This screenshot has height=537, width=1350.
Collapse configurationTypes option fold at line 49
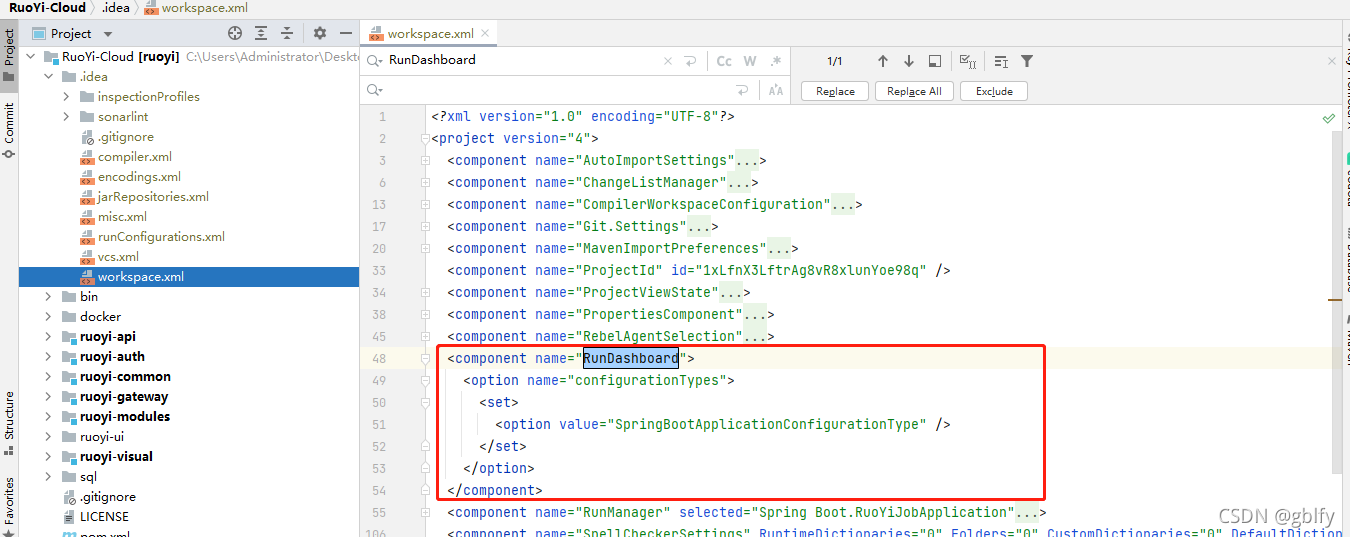(425, 380)
